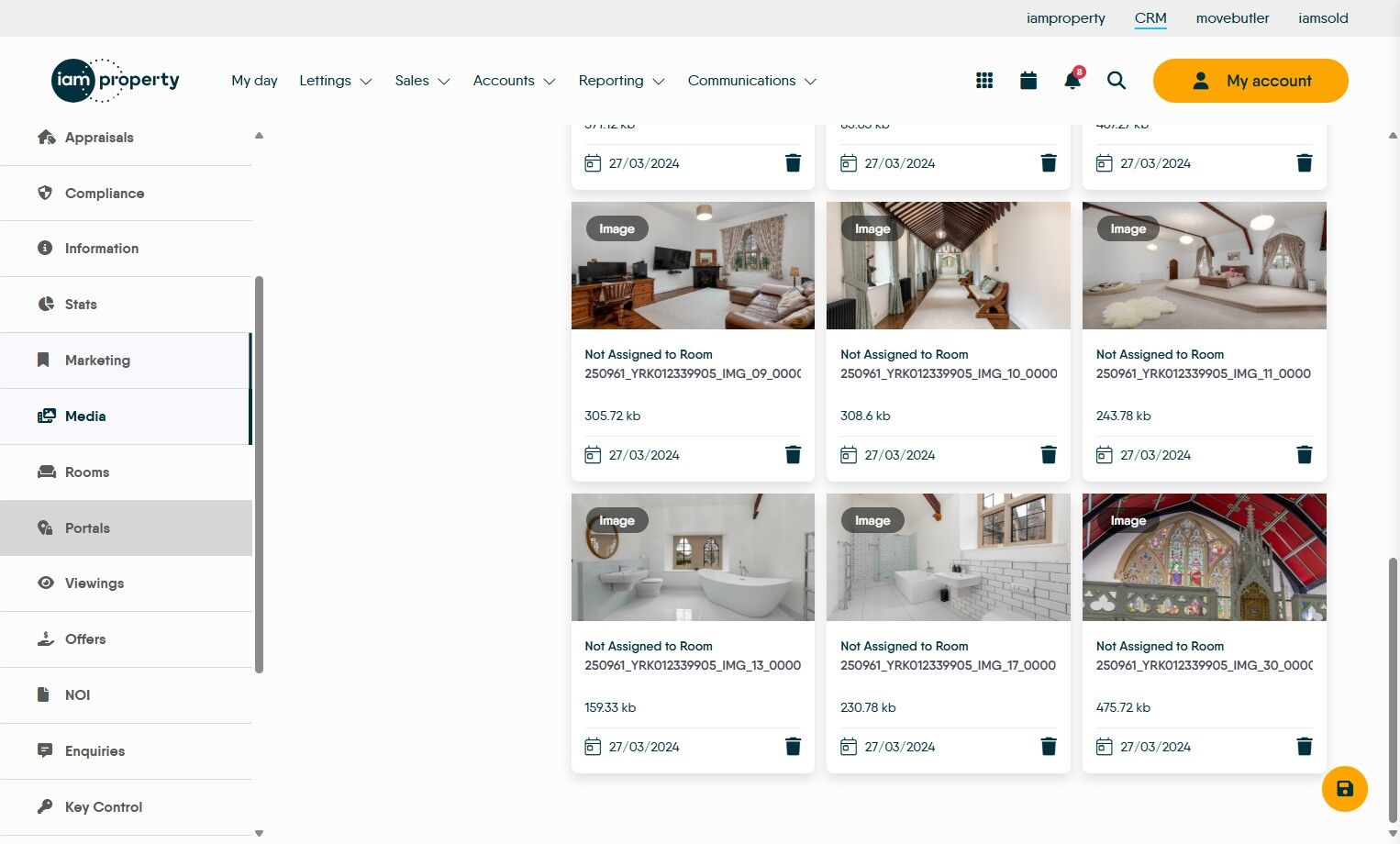Click the floating save disk button
1400x844 pixels.
[x=1345, y=789]
